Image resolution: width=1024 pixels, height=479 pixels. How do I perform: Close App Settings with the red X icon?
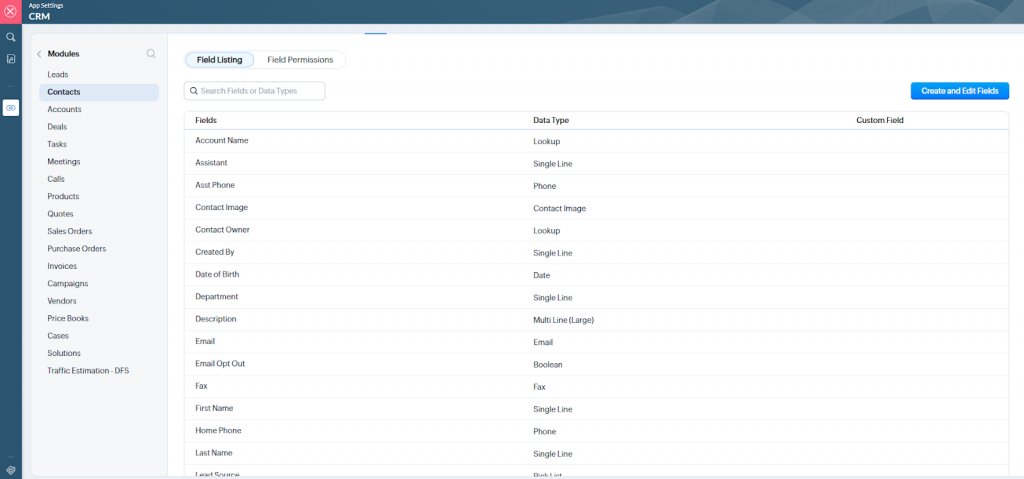(x=11, y=11)
